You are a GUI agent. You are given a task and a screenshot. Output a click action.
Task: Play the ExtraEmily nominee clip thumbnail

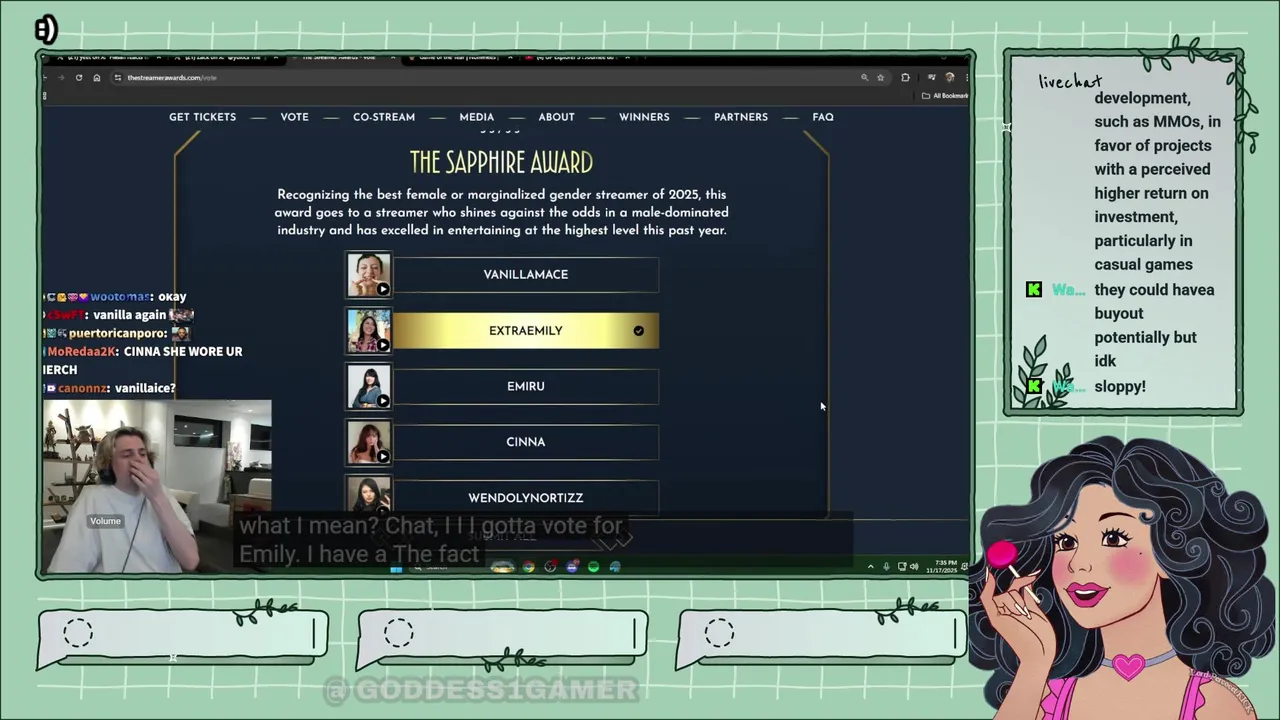tap(369, 331)
